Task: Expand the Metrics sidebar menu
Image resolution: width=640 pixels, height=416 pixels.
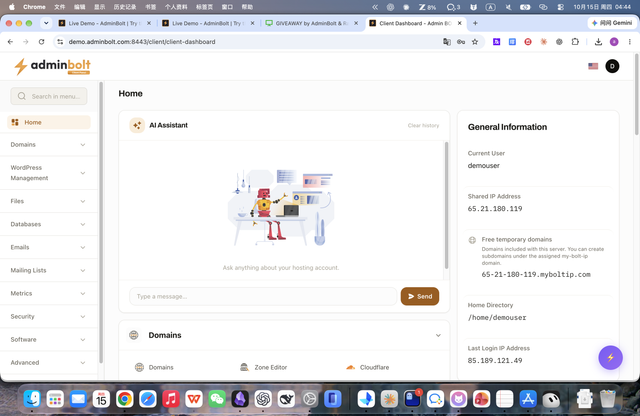Action: tap(49, 293)
